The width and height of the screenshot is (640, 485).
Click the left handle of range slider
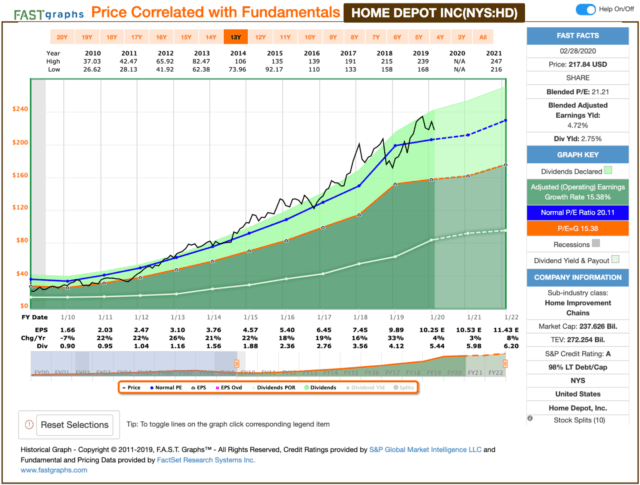236,363
